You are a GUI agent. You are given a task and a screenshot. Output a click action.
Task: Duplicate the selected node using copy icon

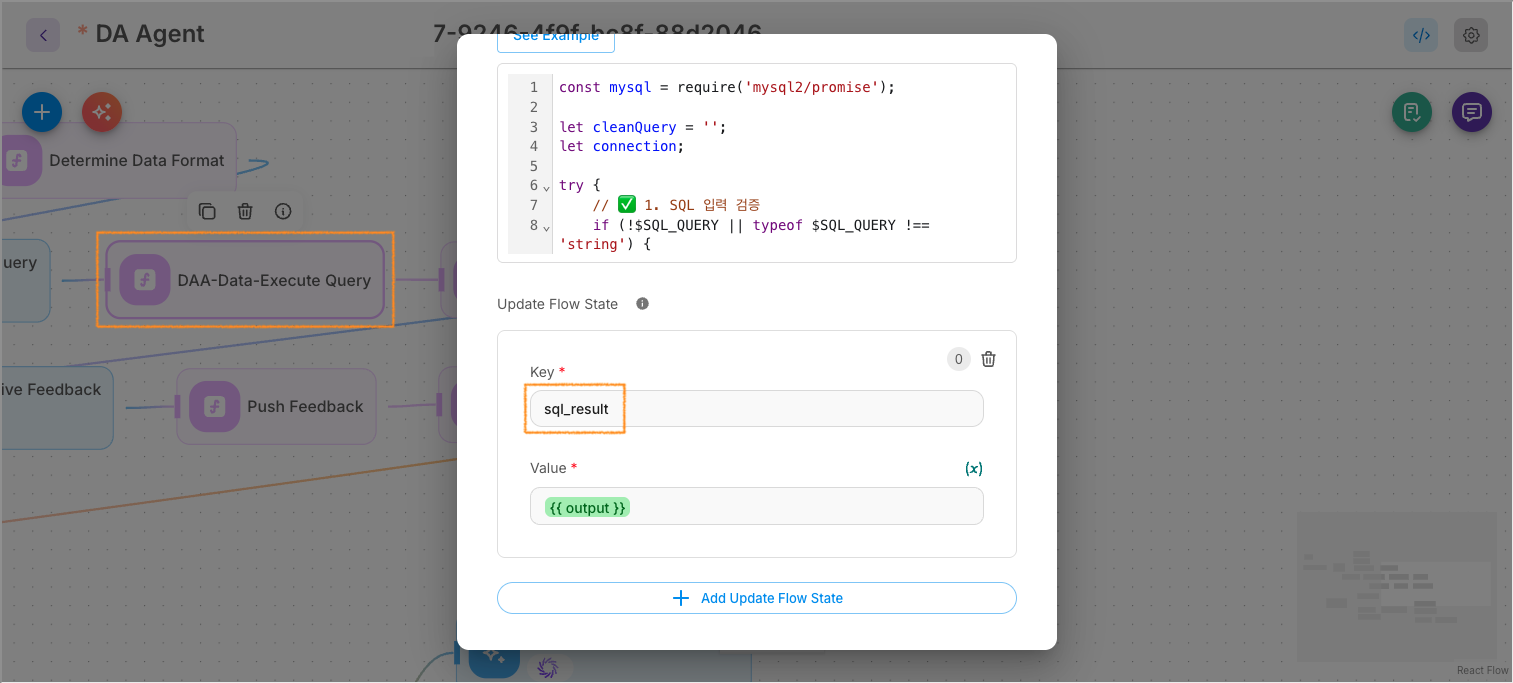(x=207, y=211)
